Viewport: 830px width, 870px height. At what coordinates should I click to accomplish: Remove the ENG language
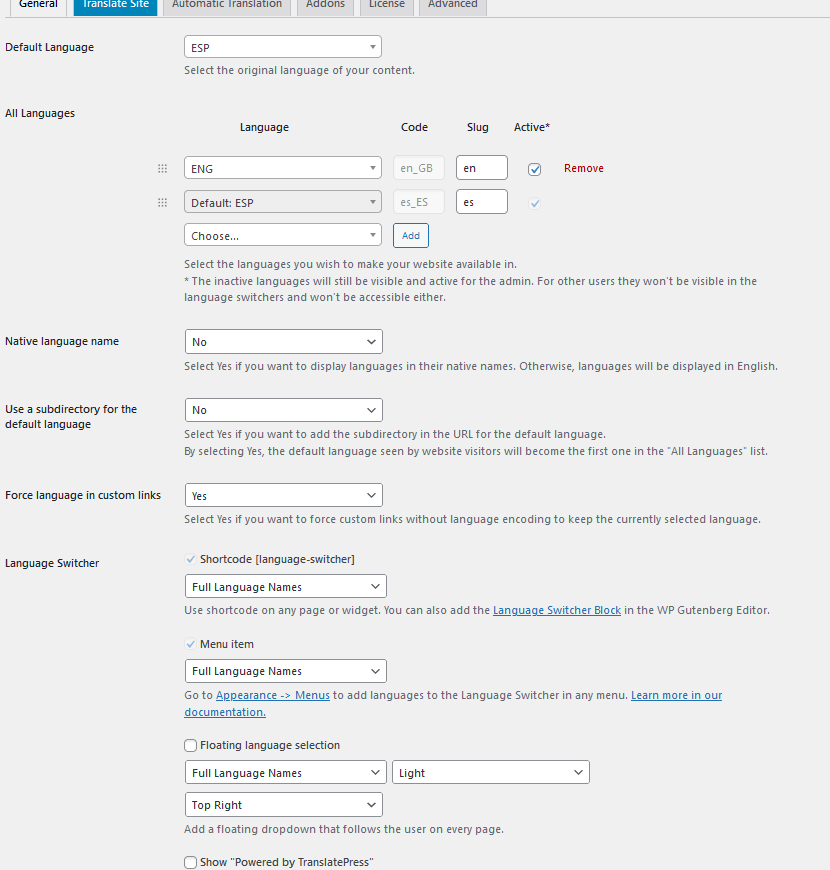coord(584,168)
